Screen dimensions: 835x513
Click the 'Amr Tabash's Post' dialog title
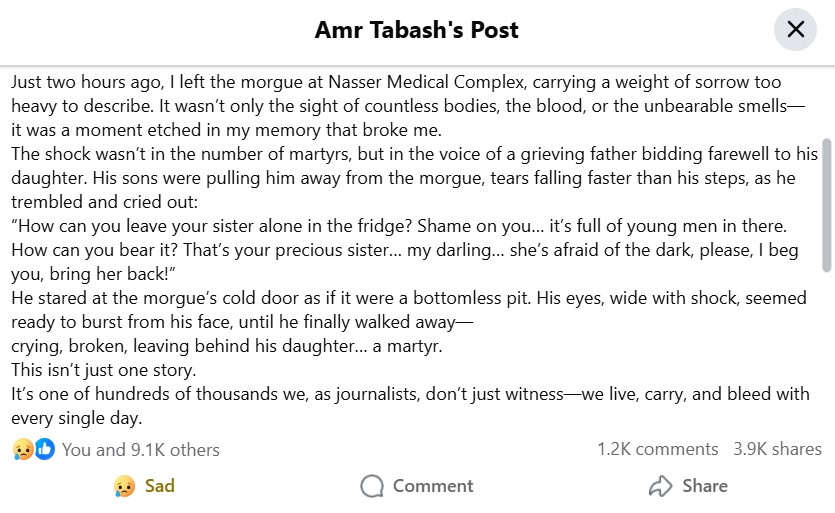[x=416, y=30]
